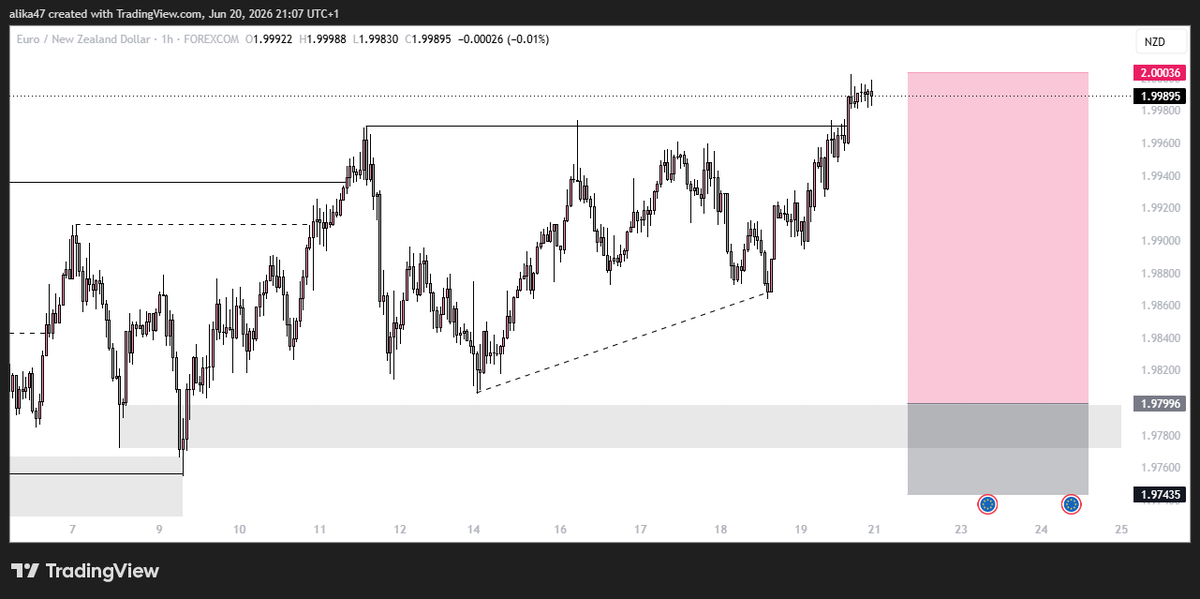Select the pink stop-loss zone of short position

(997, 237)
